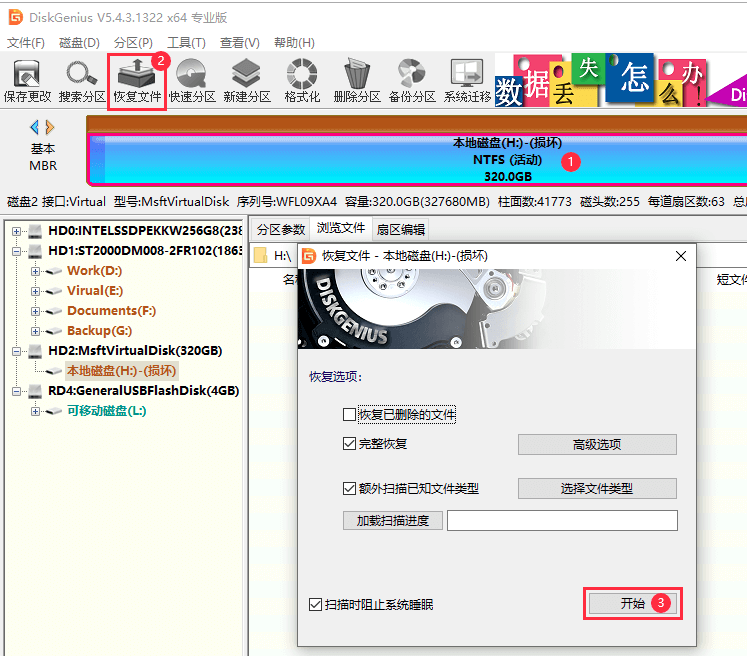
Task: Expand the Documents(F:) tree node
Action: click(x=36, y=312)
